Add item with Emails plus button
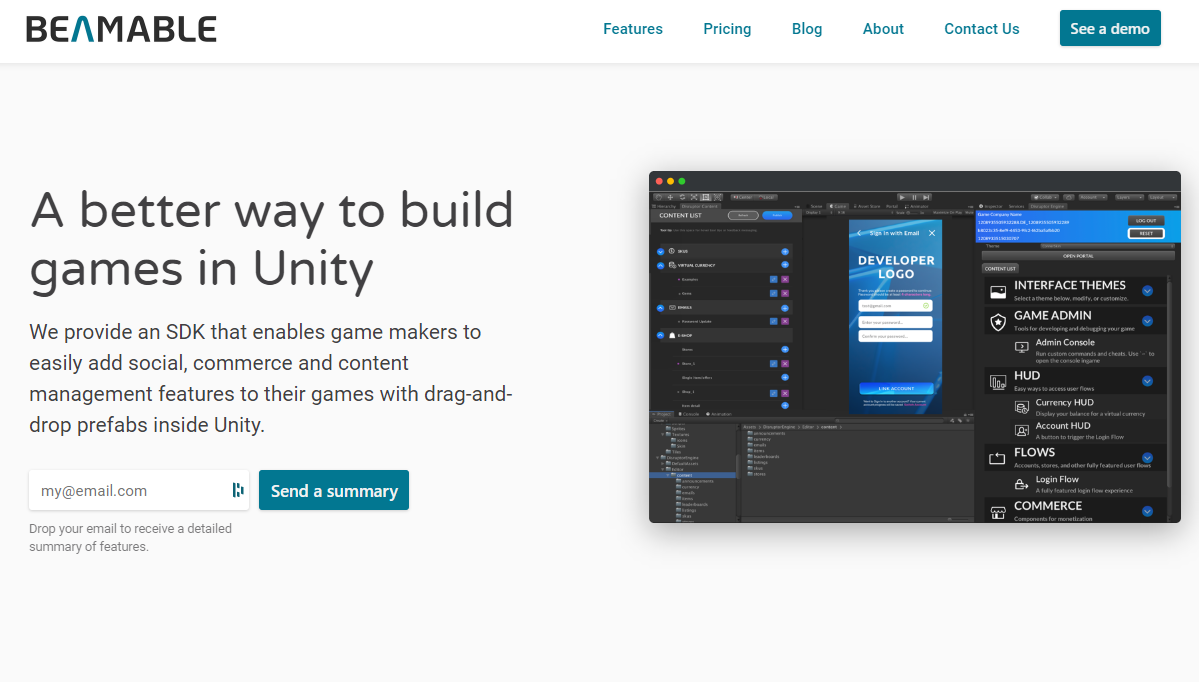This screenshot has height=682, width=1199. click(785, 308)
